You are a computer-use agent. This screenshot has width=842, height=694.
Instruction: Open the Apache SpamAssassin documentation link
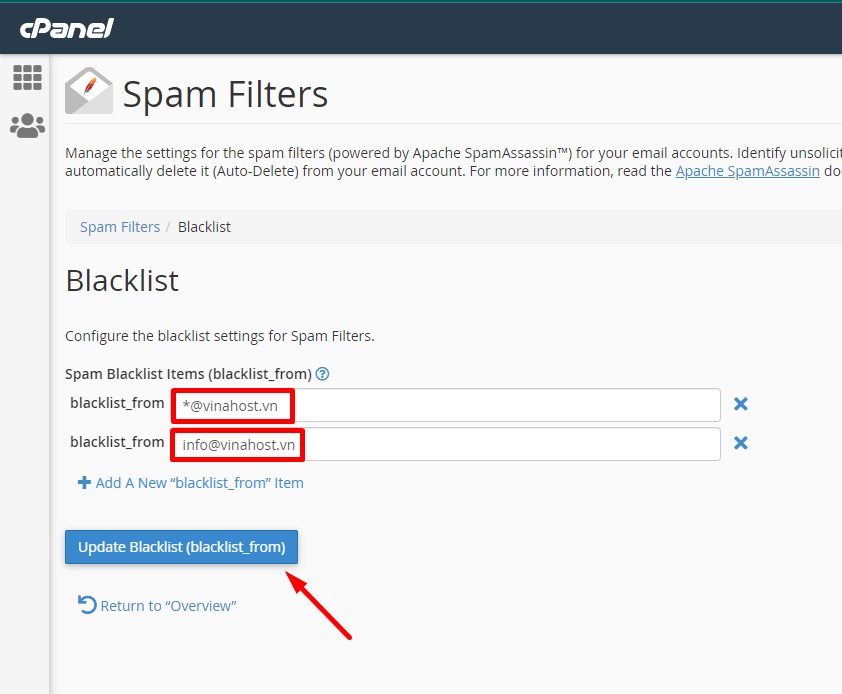coord(747,171)
